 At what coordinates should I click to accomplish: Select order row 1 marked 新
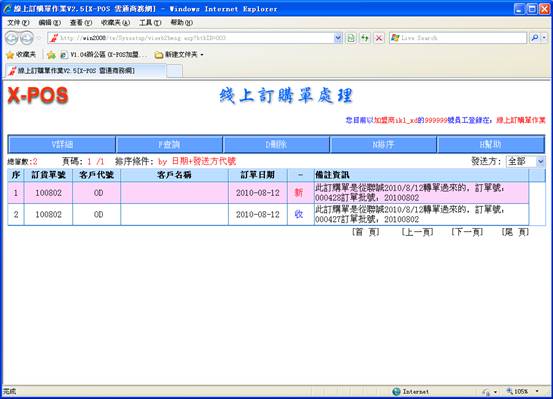268,193
